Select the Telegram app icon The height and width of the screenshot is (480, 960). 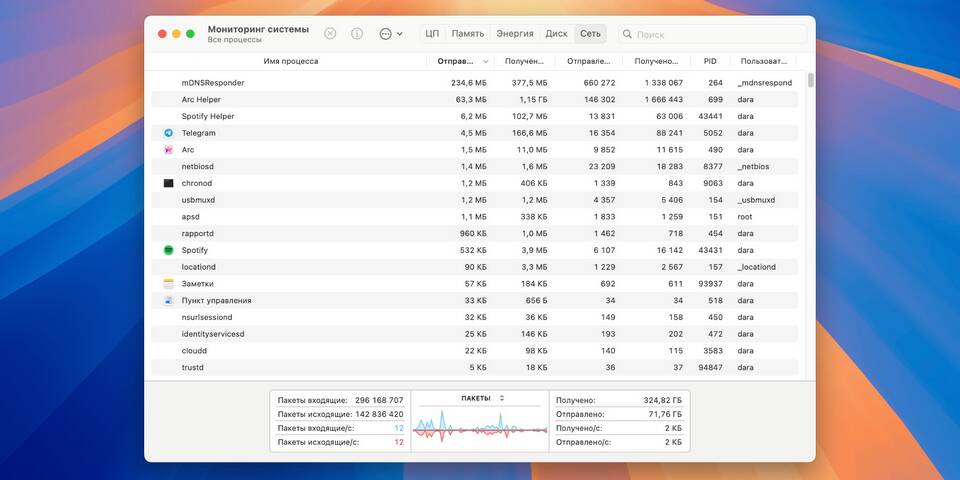click(168, 133)
